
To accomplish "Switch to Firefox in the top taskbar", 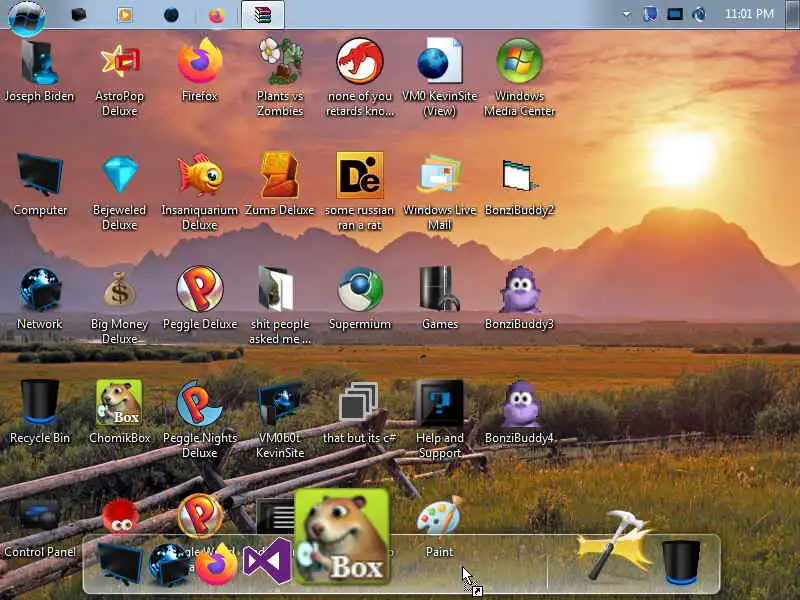I will (217, 15).
